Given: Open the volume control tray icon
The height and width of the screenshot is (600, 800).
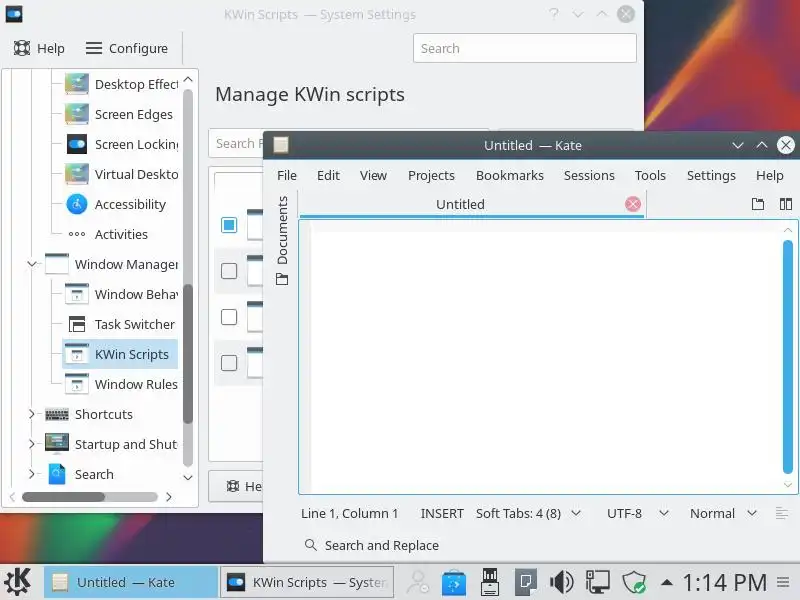Looking at the screenshot, I should tap(561, 582).
